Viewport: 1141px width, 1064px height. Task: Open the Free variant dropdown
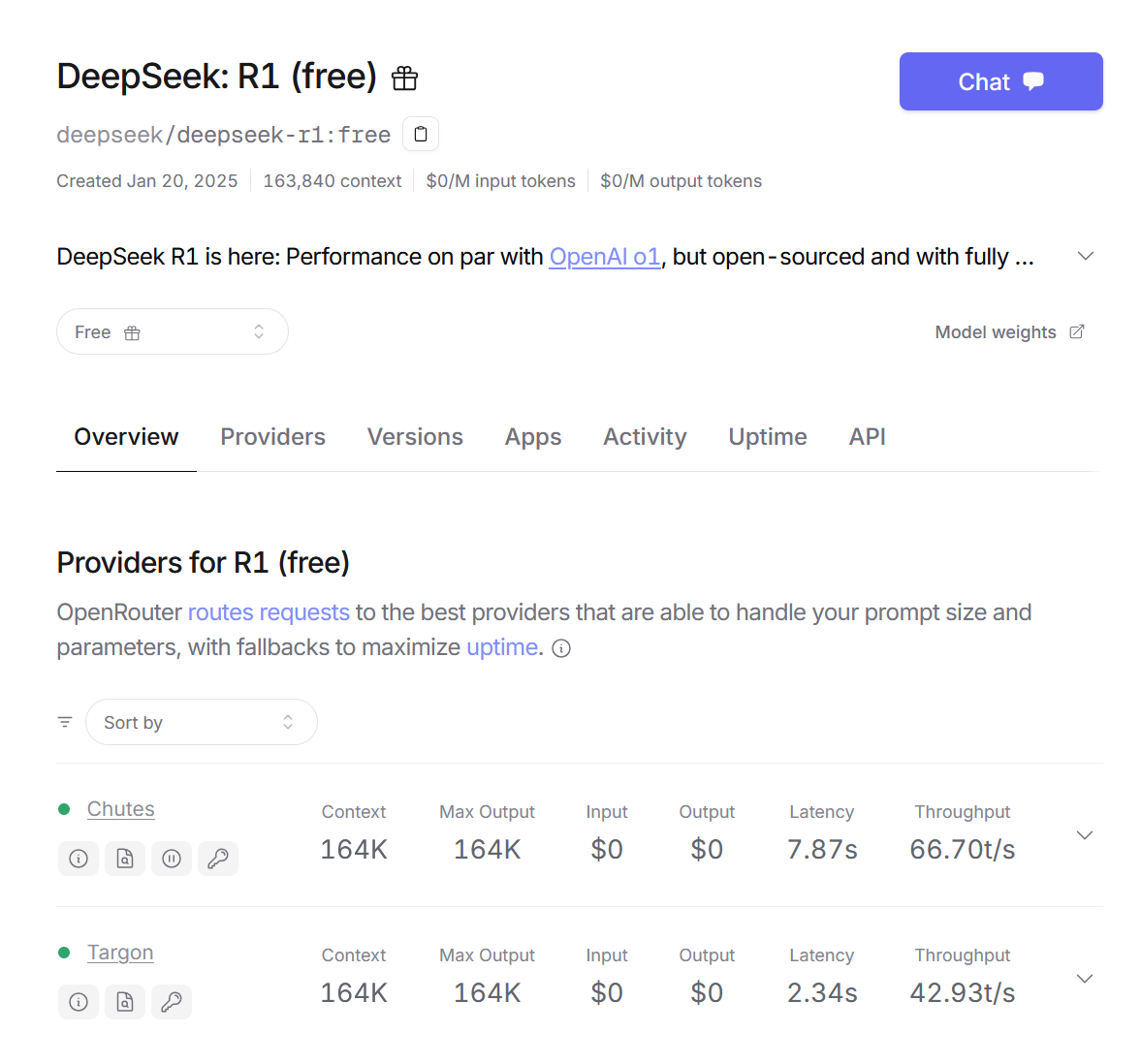pos(173,331)
